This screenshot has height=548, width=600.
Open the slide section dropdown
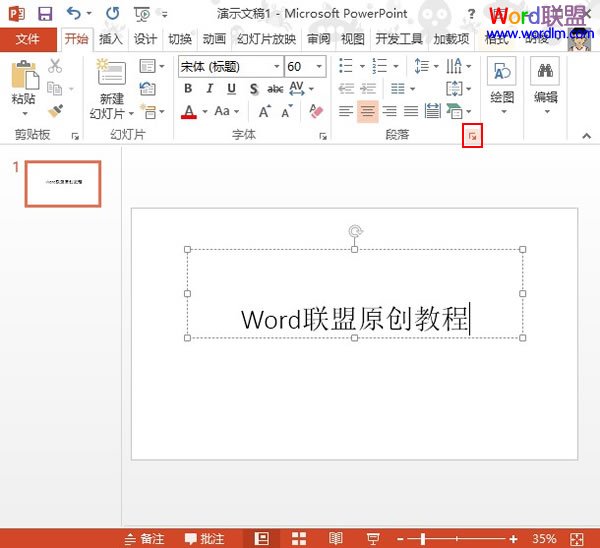pos(152,111)
